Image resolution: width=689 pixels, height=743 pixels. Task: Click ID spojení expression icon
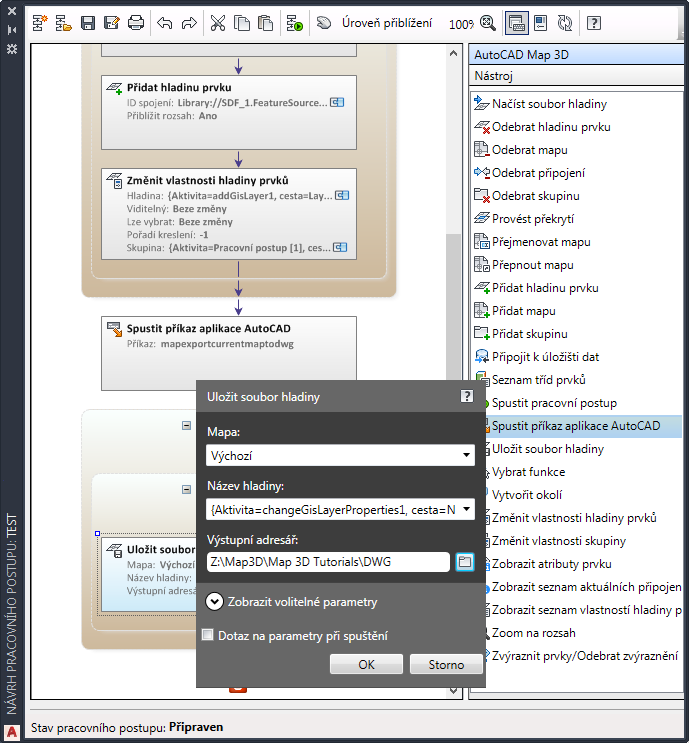[337, 102]
